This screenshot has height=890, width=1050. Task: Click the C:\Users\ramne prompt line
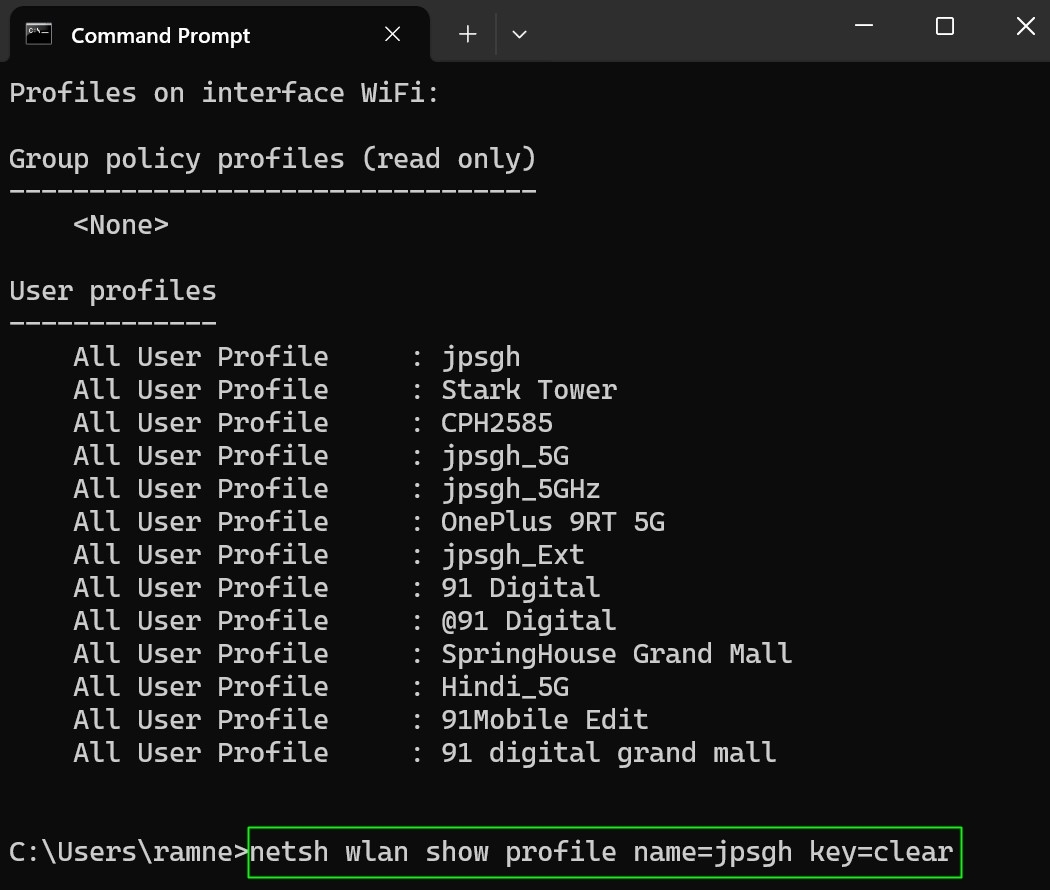click(125, 851)
